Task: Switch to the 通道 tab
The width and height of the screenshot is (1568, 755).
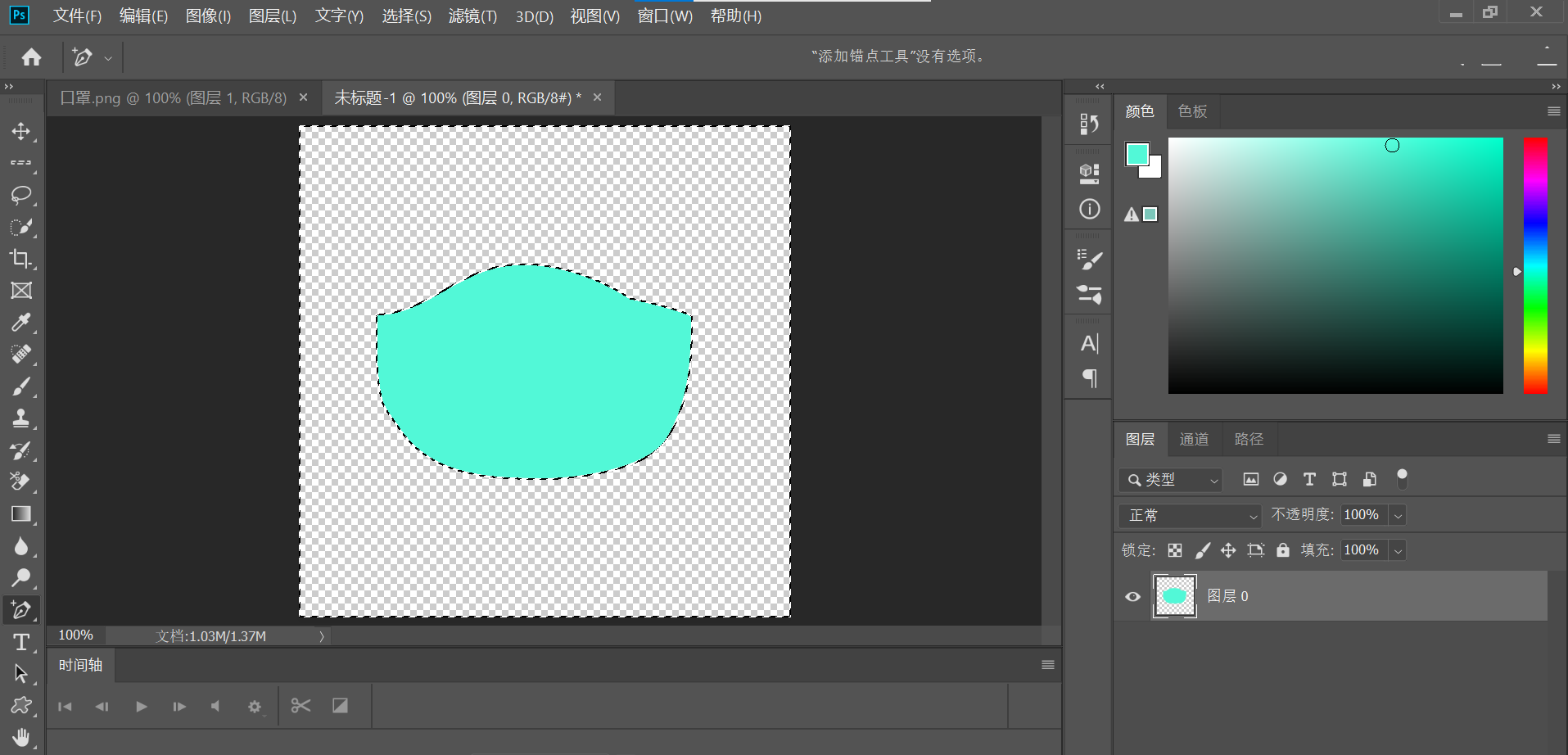Action: [x=1194, y=439]
